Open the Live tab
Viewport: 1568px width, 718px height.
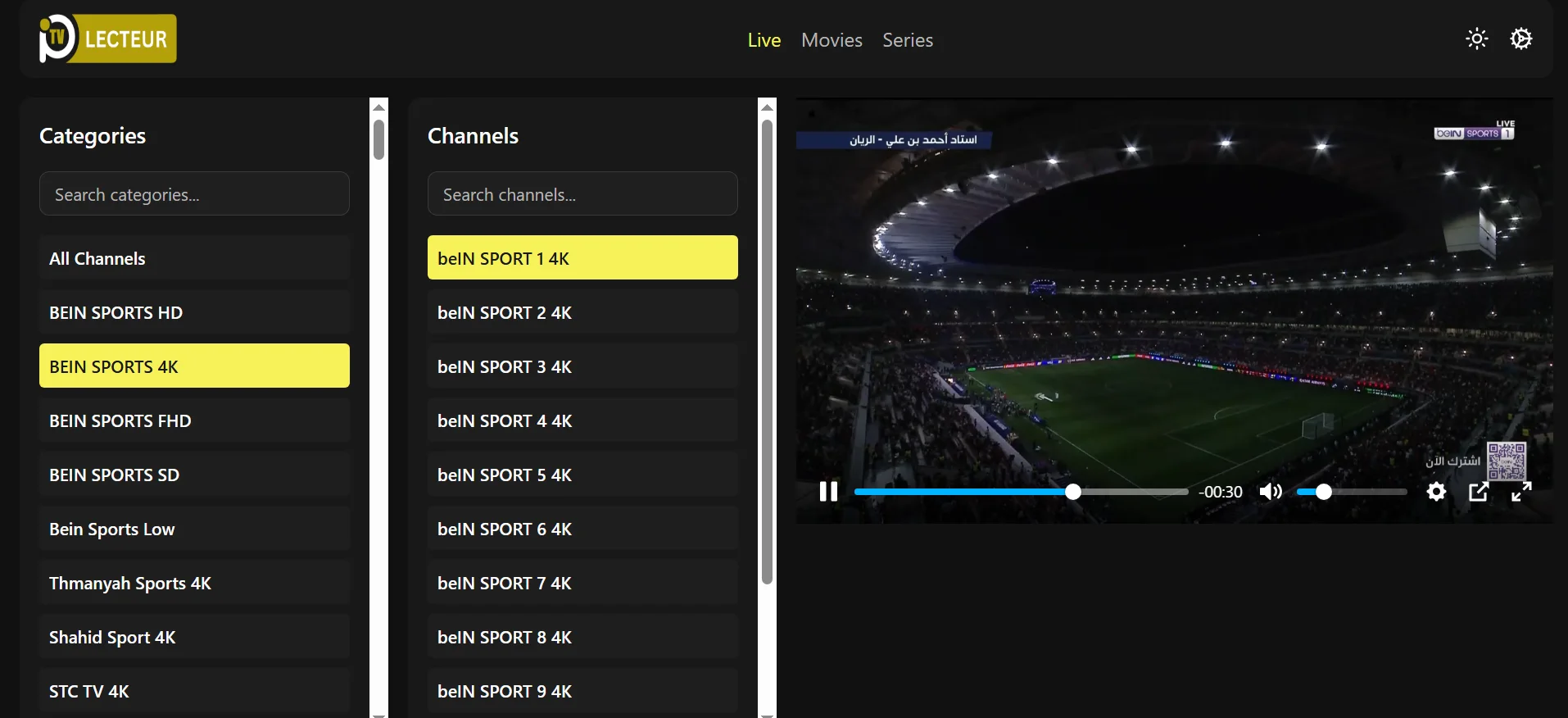764,40
